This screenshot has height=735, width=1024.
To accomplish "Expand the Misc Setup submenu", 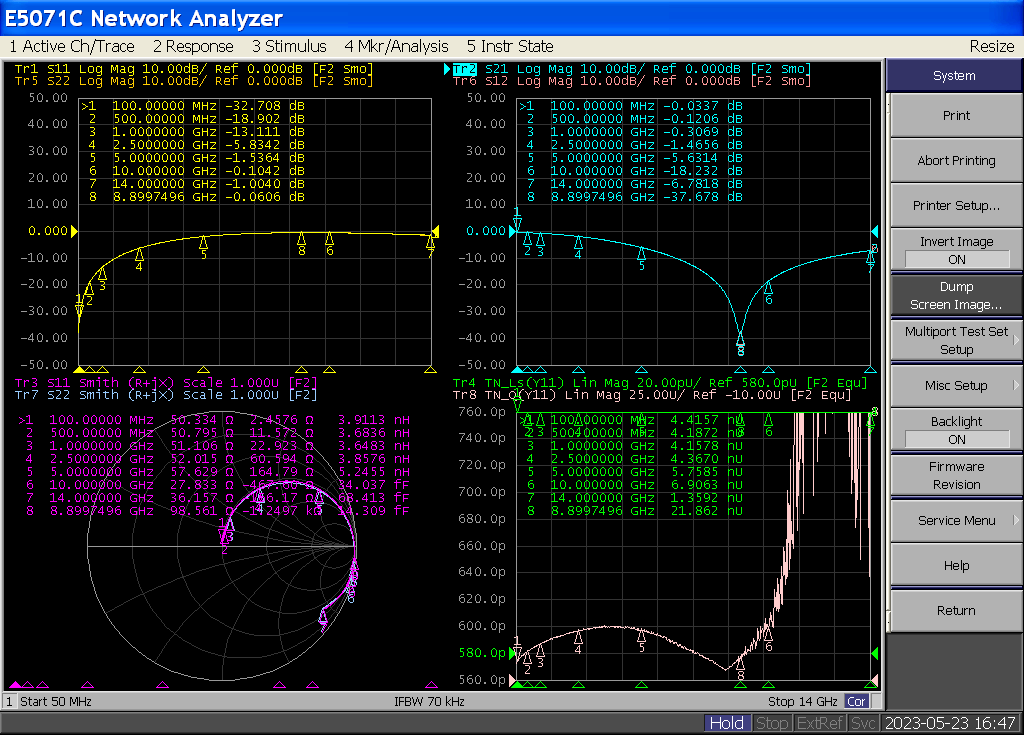I will click(x=956, y=385).
